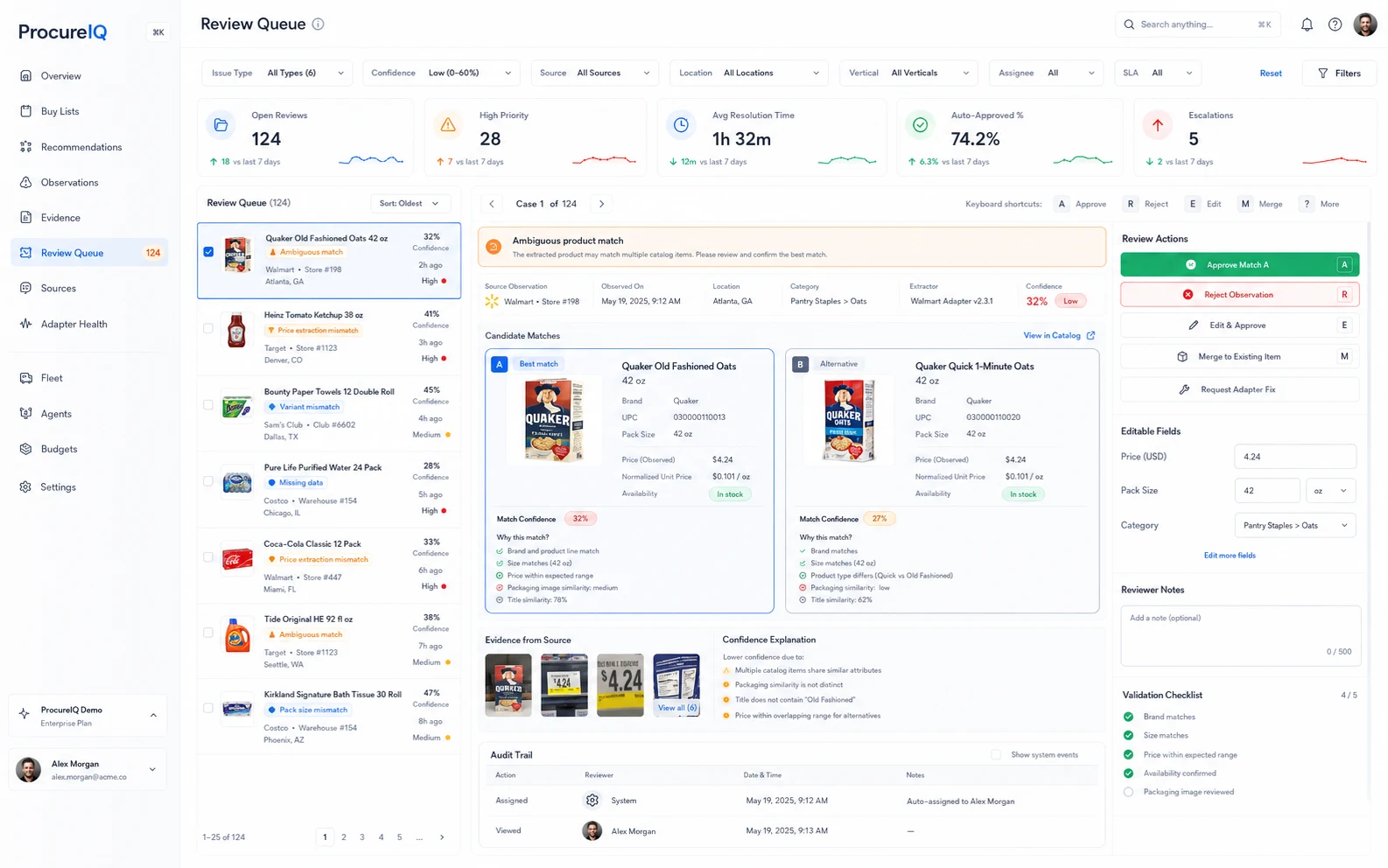Reset all filters
The image size is (1388, 868).
pos(1271,73)
